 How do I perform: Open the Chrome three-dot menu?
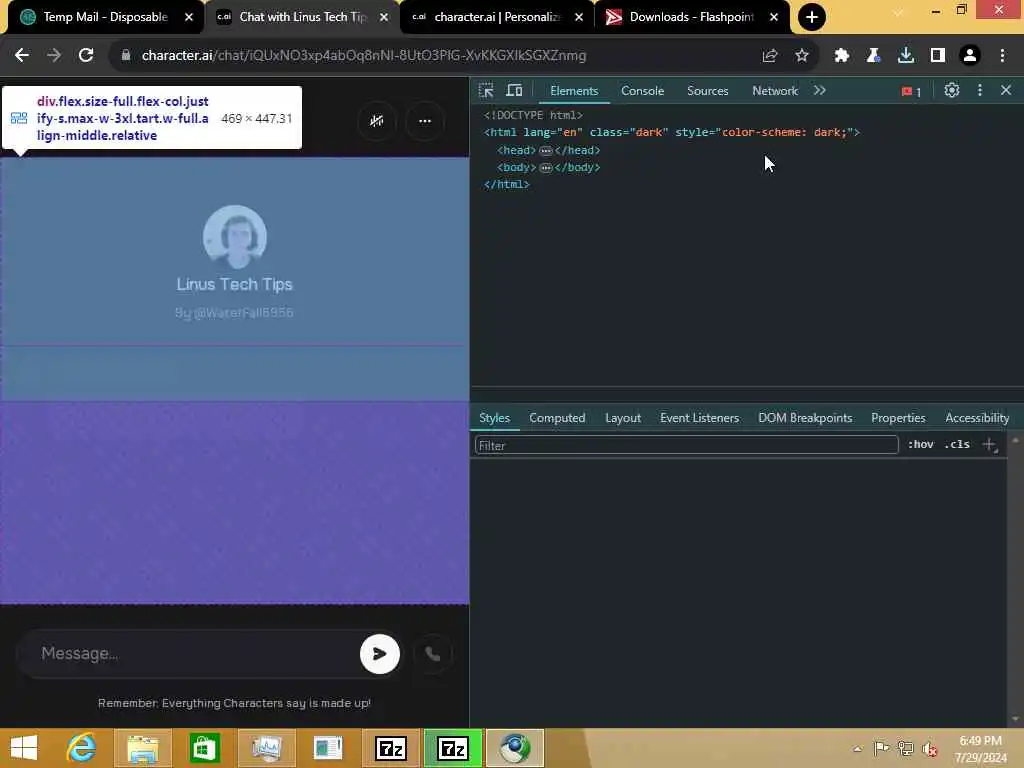pos(1002,56)
